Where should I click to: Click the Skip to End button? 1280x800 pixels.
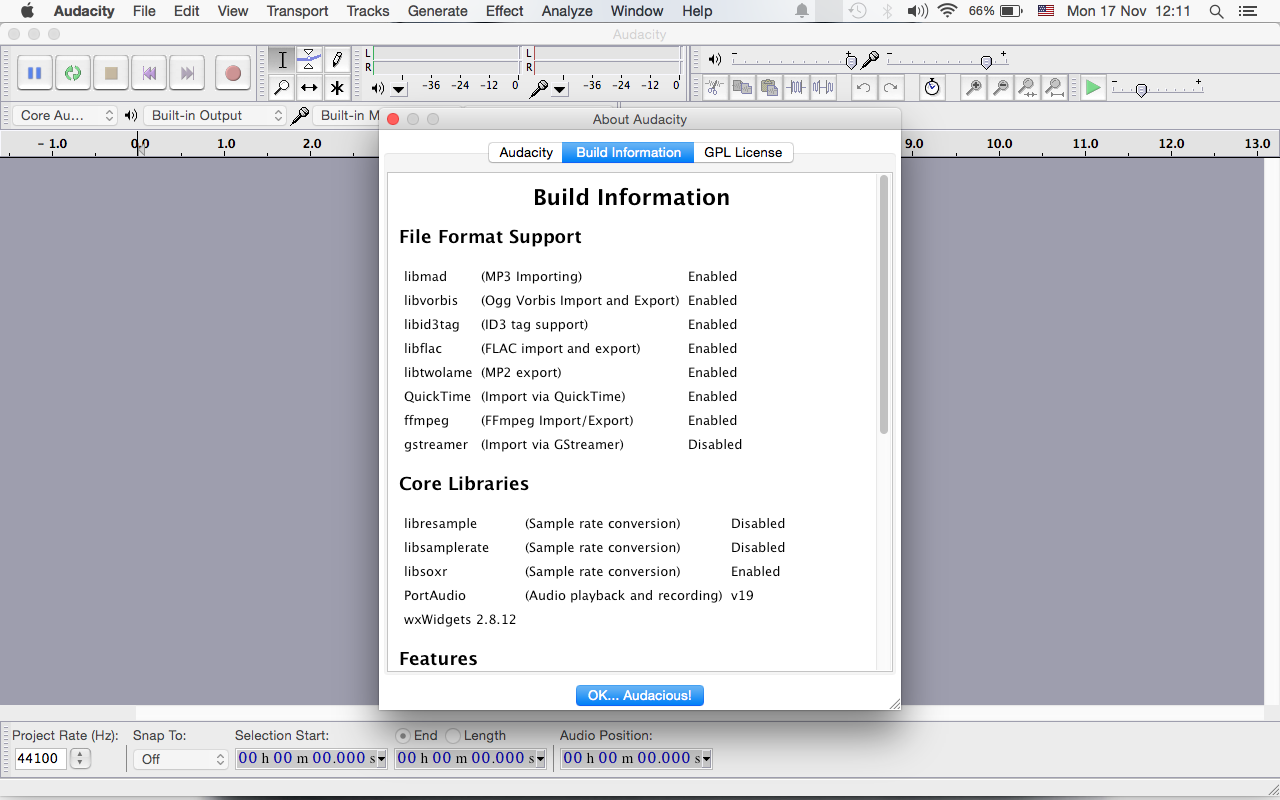click(x=187, y=73)
